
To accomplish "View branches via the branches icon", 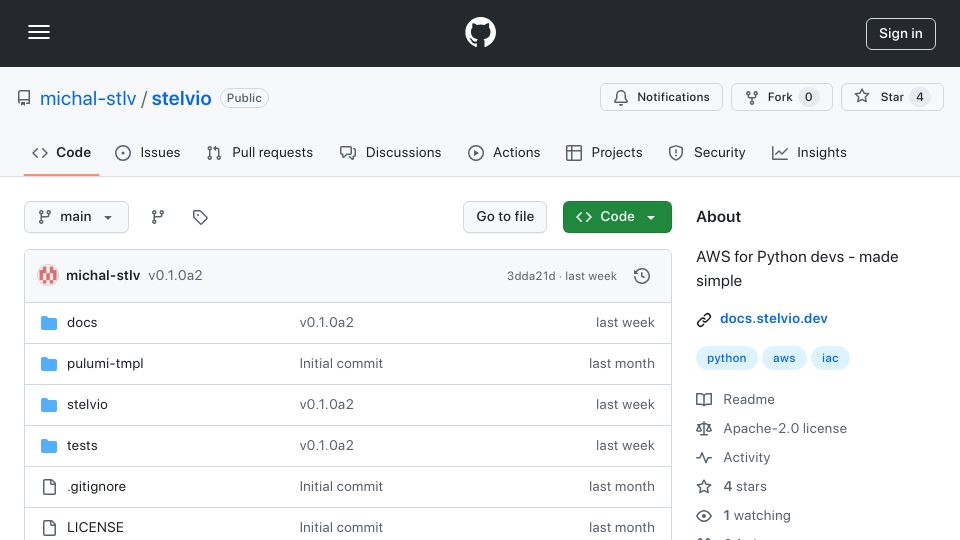I will 158,217.
